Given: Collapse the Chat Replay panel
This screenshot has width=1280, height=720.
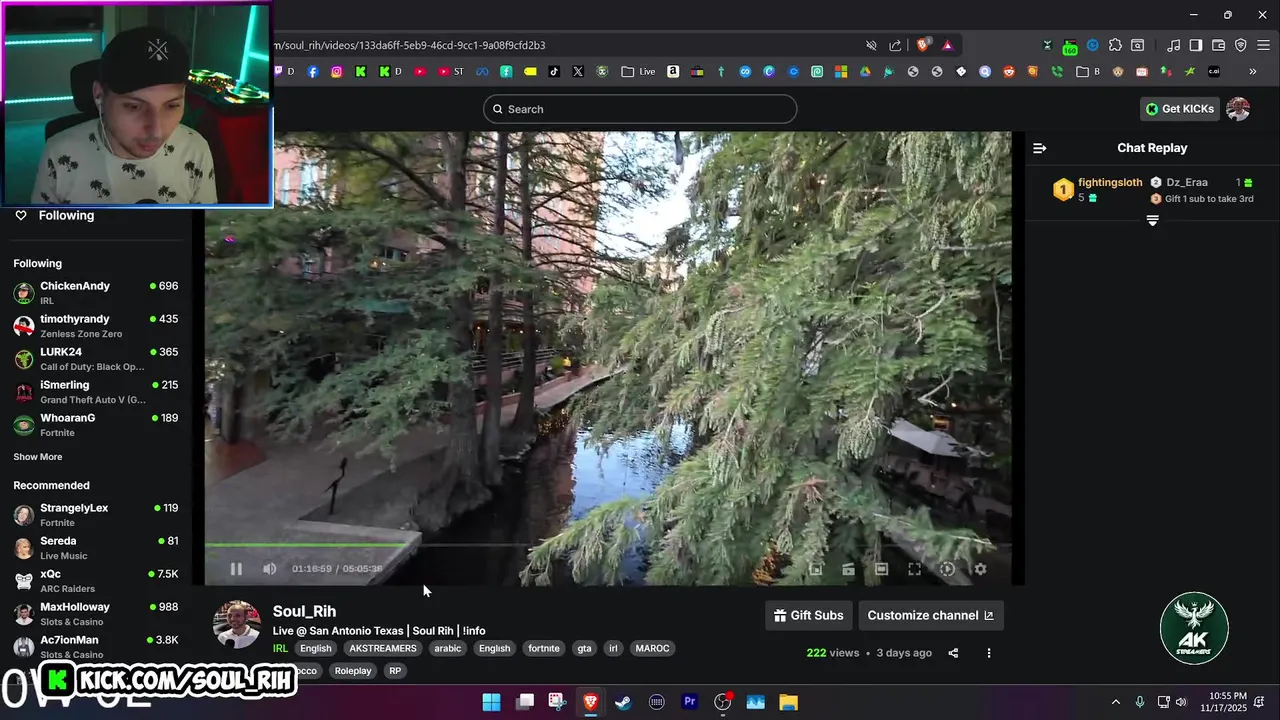Looking at the screenshot, I should coord(1040,148).
